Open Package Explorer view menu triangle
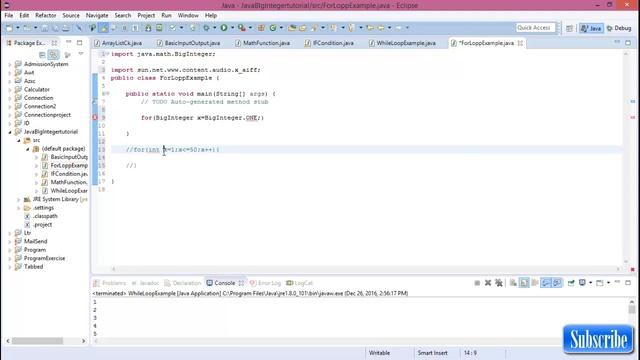Viewport: 640px width, 360px height. point(81,54)
